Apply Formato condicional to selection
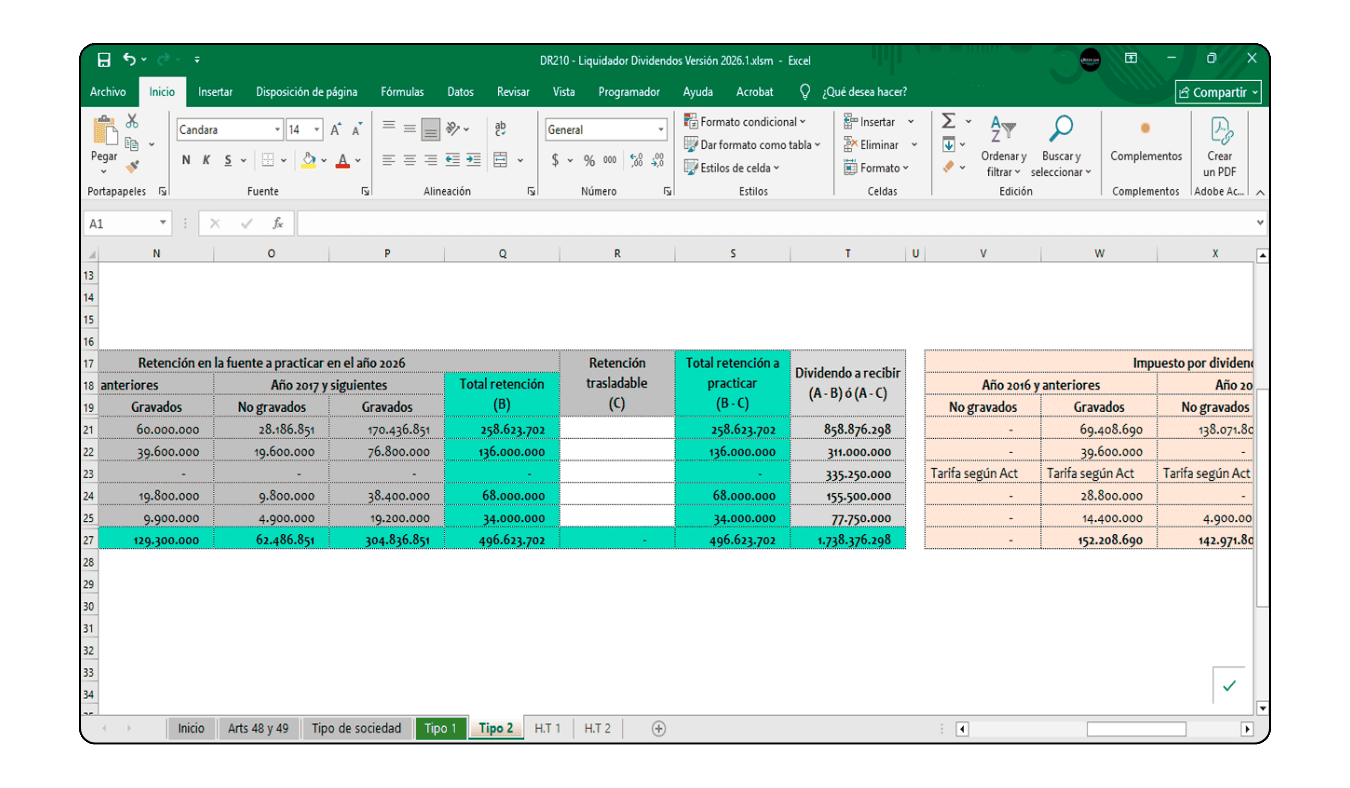 [740, 120]
